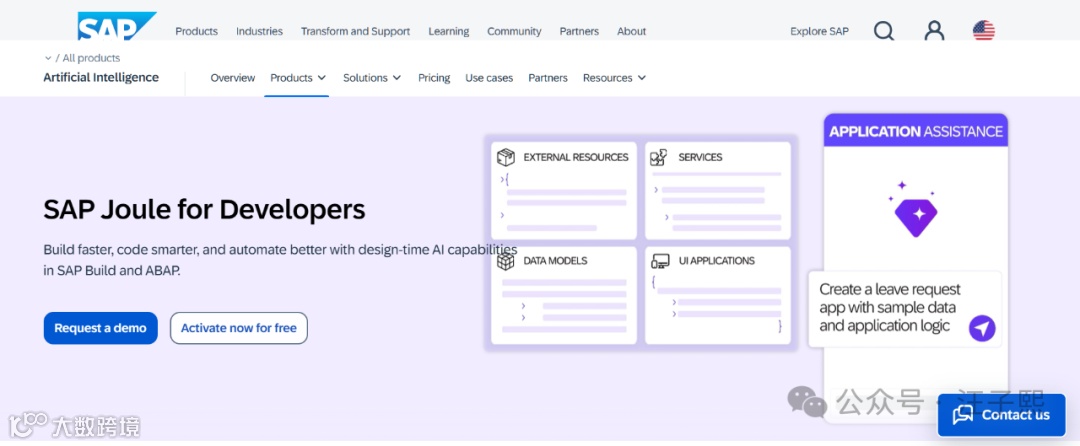Expand the Solutions dropdown chevron
The height and width of the screenshot is (446, 1080).
pos(397,78)
